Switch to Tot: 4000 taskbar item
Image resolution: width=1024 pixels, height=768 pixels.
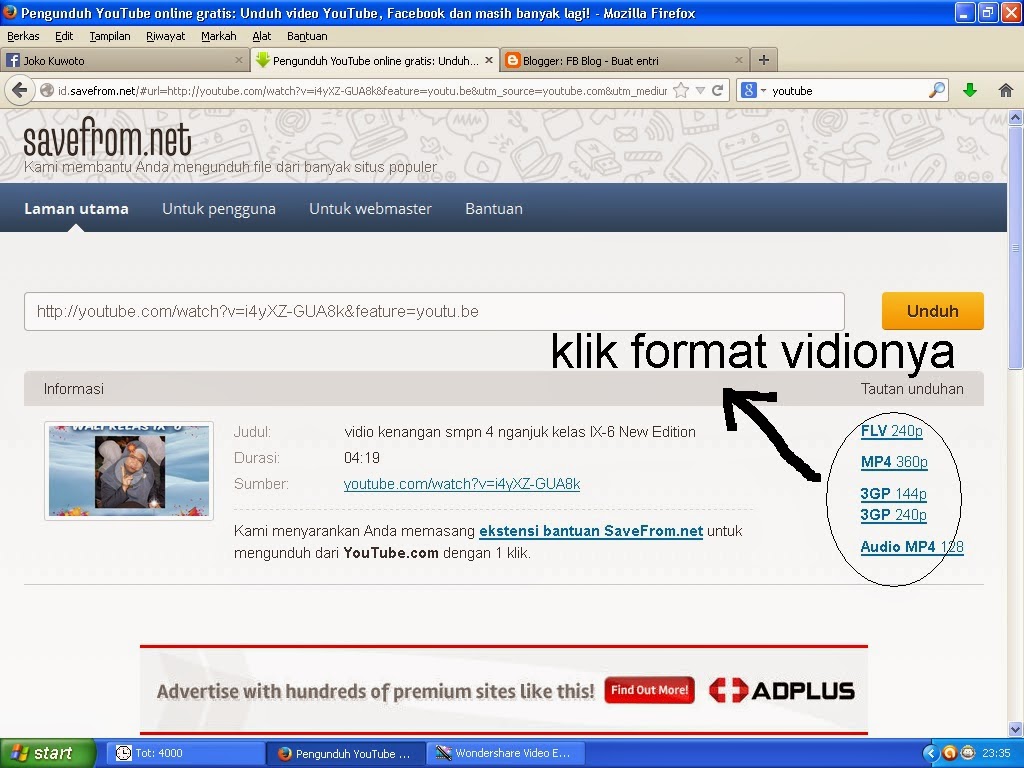(x=185, y=753)
